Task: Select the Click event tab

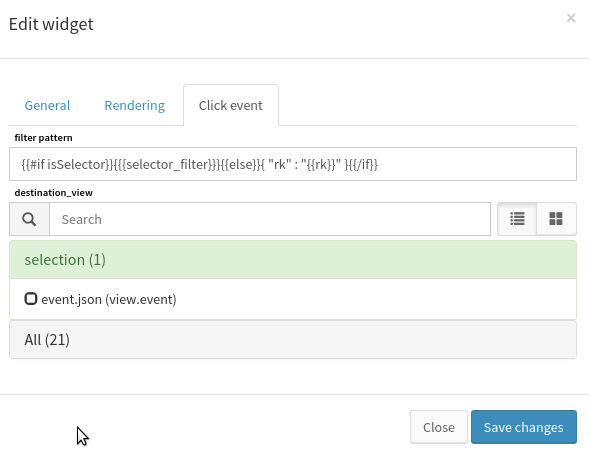Action: point(231,105)
